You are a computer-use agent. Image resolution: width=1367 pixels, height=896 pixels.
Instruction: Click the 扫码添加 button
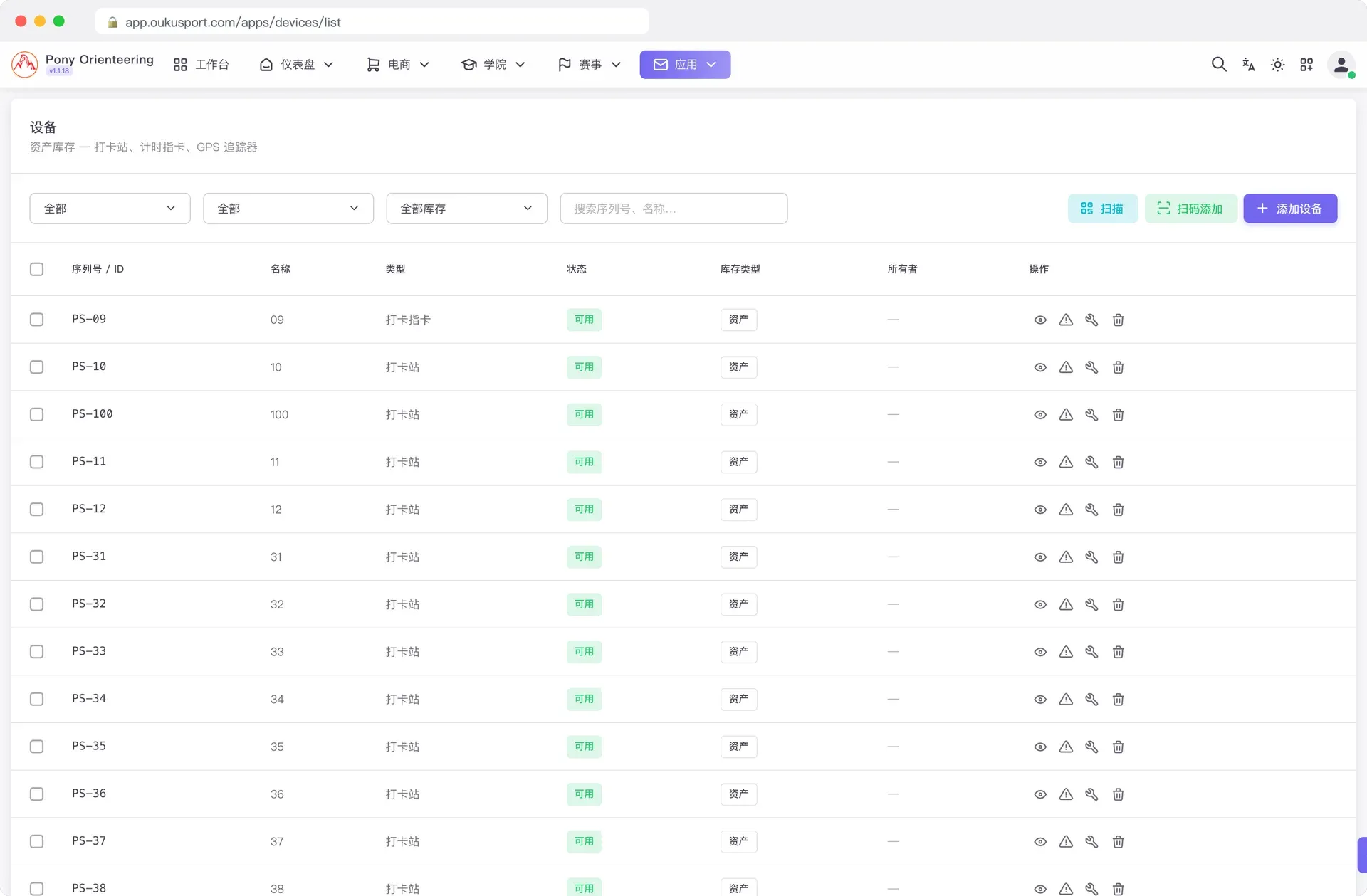point(1190,209)
